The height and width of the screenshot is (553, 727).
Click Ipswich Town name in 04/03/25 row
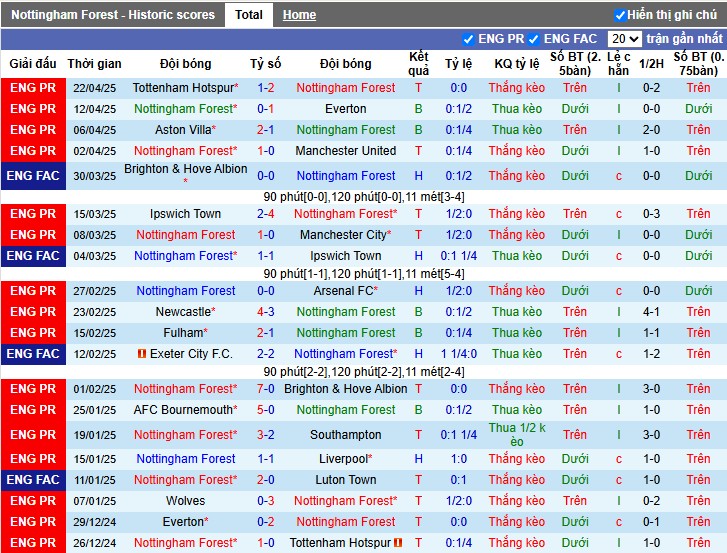(345, 256)
